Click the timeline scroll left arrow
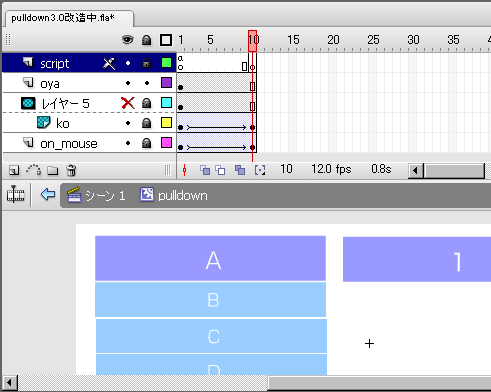Image resolution: width=491 pixels, height=392 pixels. (x=415, y=171)
